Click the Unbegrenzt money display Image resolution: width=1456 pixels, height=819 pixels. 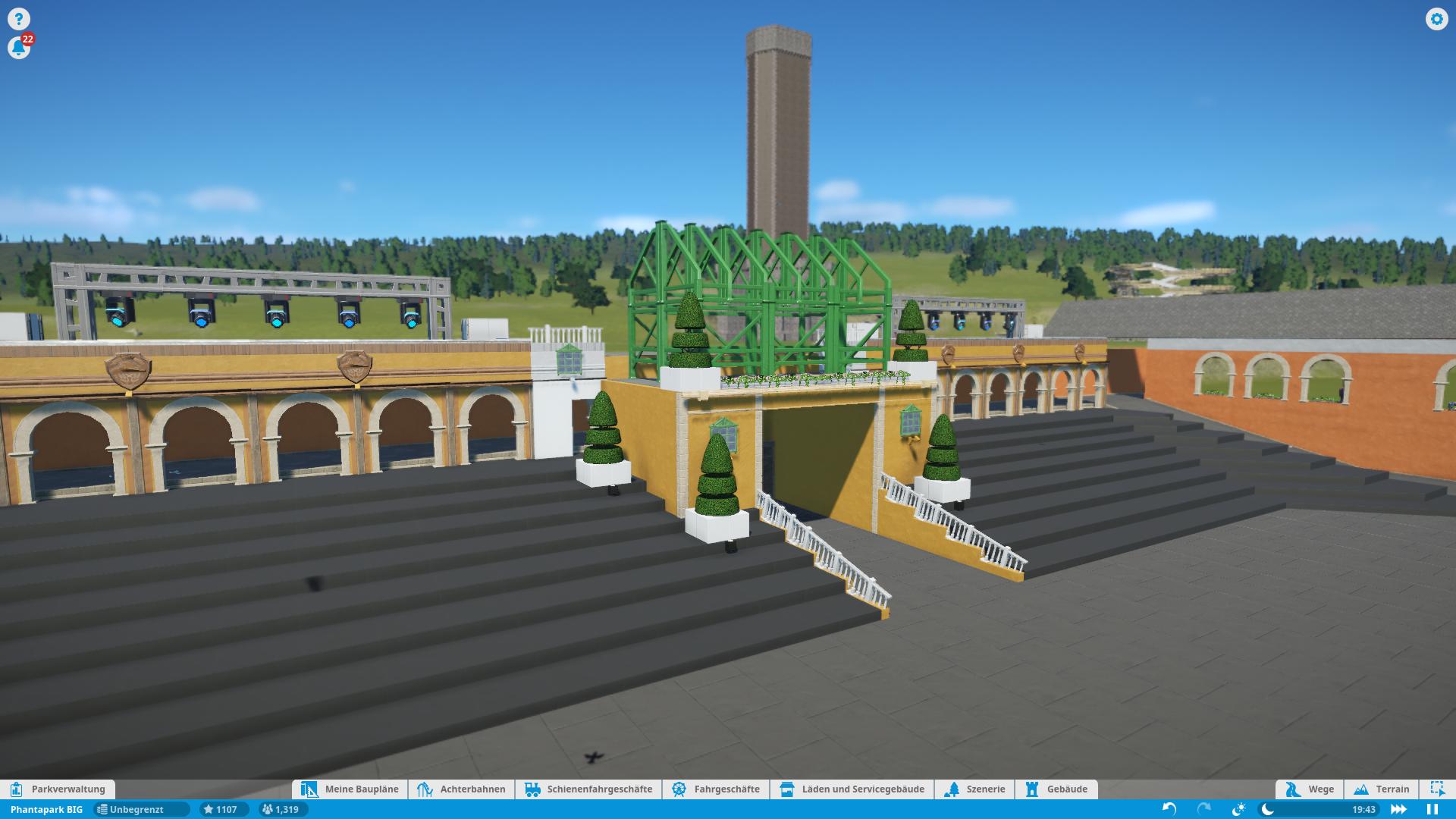[x=141, y=809]
